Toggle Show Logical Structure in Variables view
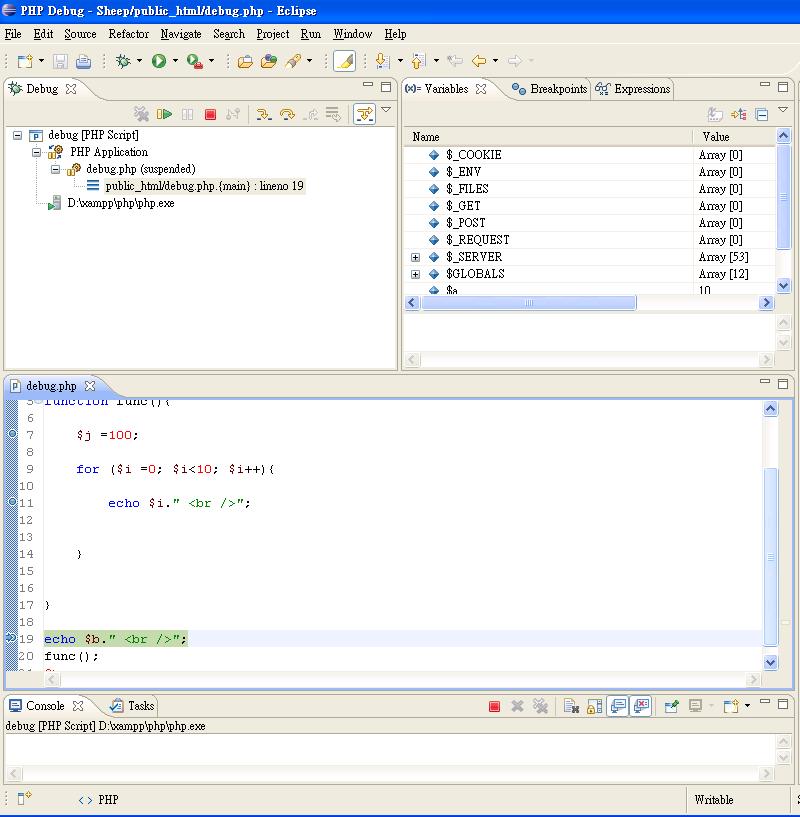The width and height of the screenshot is (800, 817). [739, 114]
